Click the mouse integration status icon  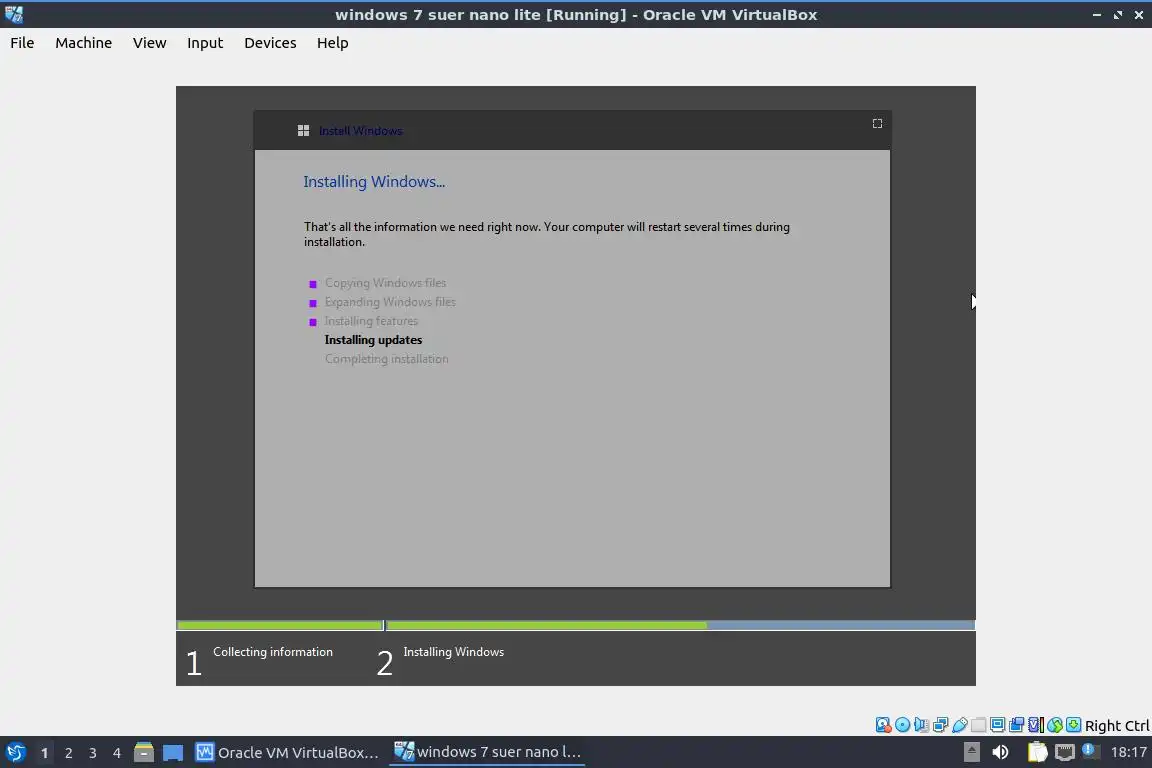pos(1055,725)
